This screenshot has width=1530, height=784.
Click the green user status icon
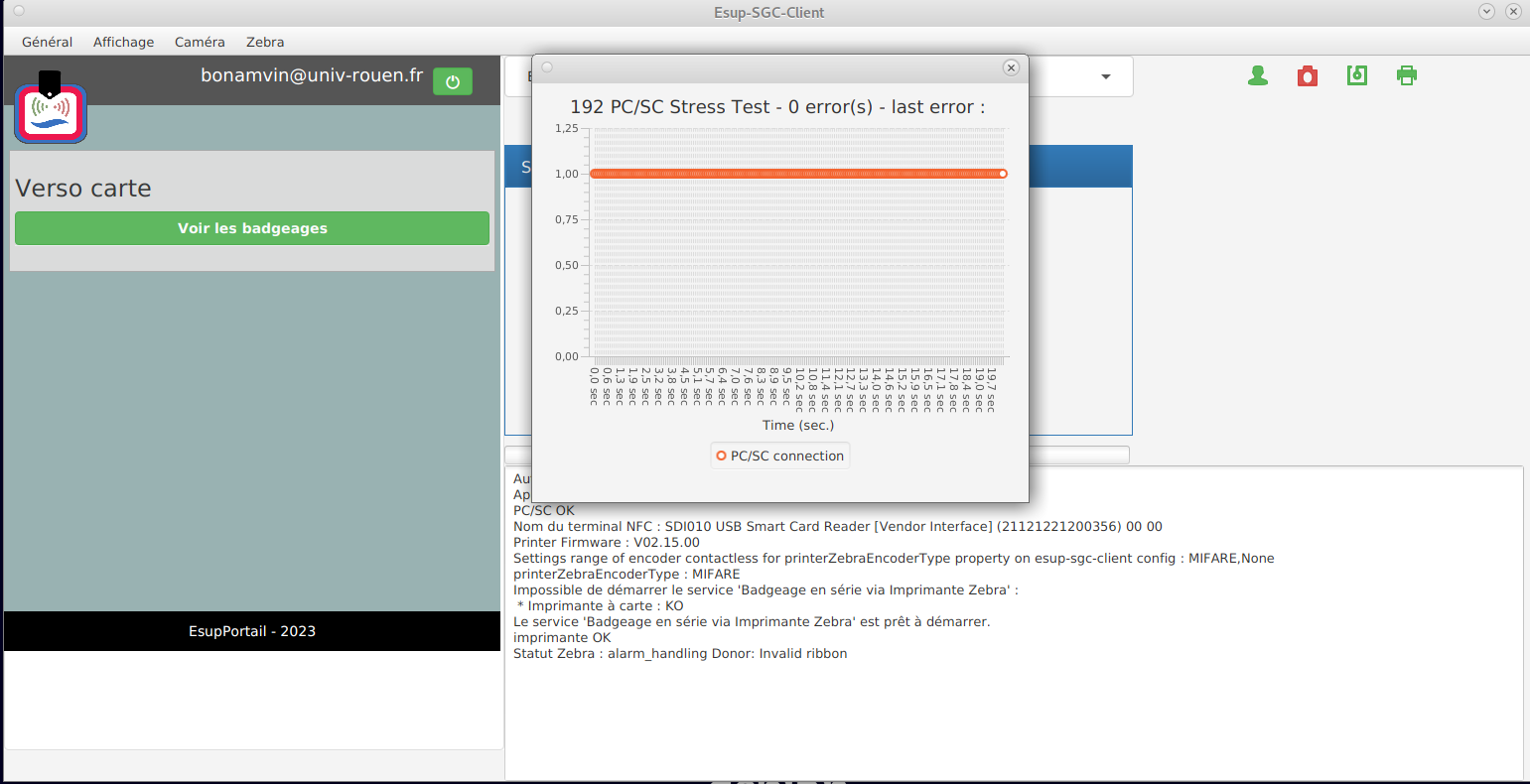pos(1258,75)
